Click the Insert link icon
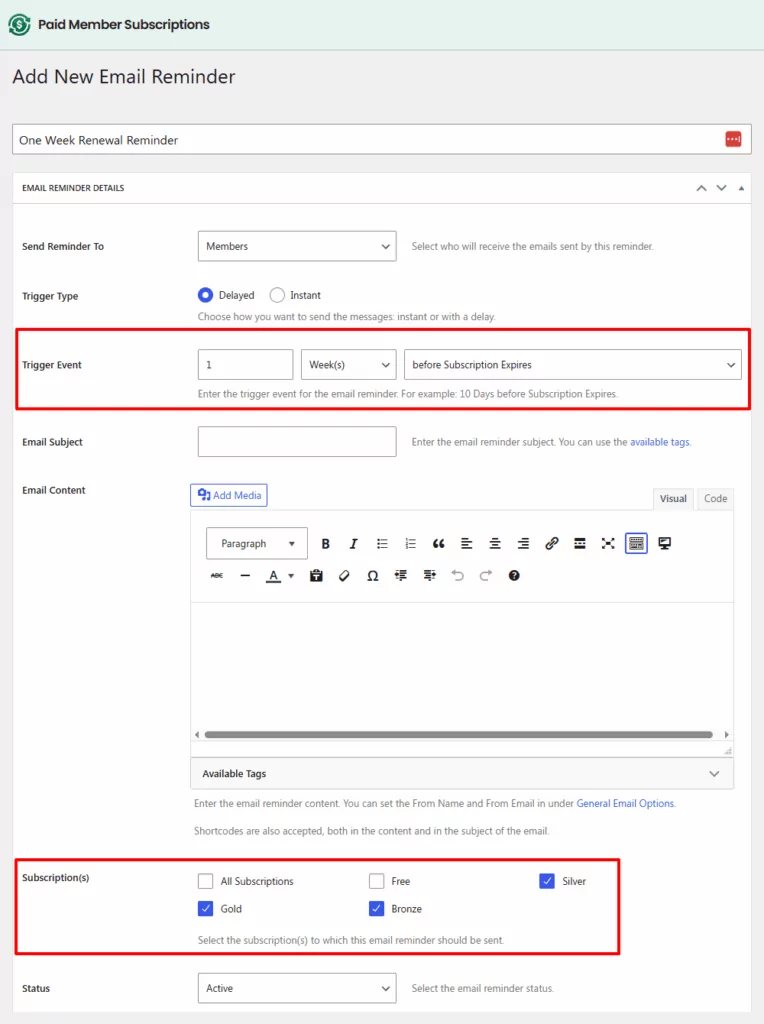This screenshot has width=764, height=1024. click(x=551, y=544)
